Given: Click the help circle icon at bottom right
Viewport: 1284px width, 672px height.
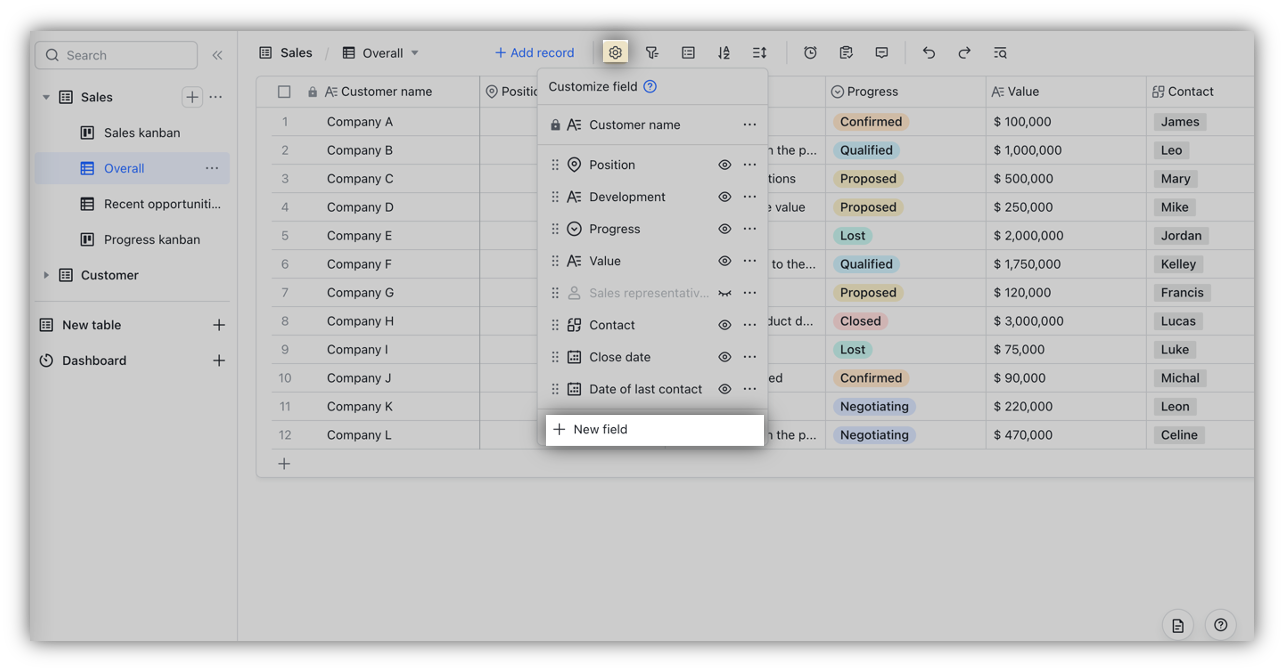Looking at the screenshot, I should pos(1220,625).
